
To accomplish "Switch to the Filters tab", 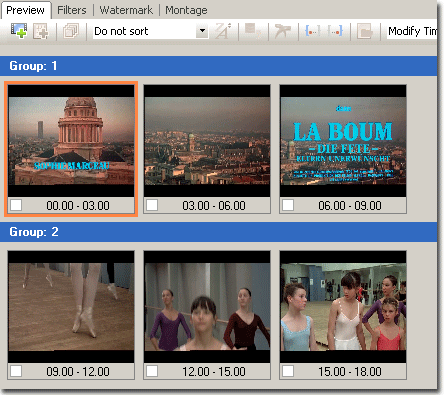I will 72,10.
